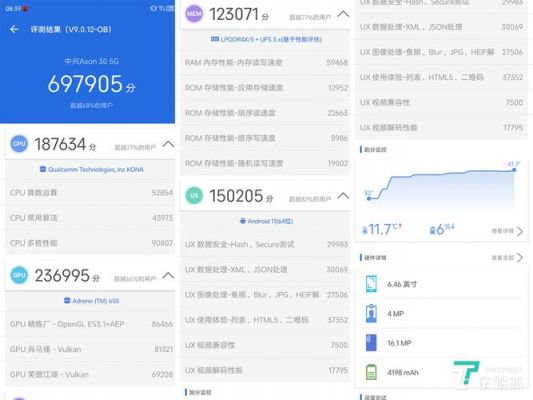
Task: Click the 30° start point on temperature chart
Action: tap(369, 198)
